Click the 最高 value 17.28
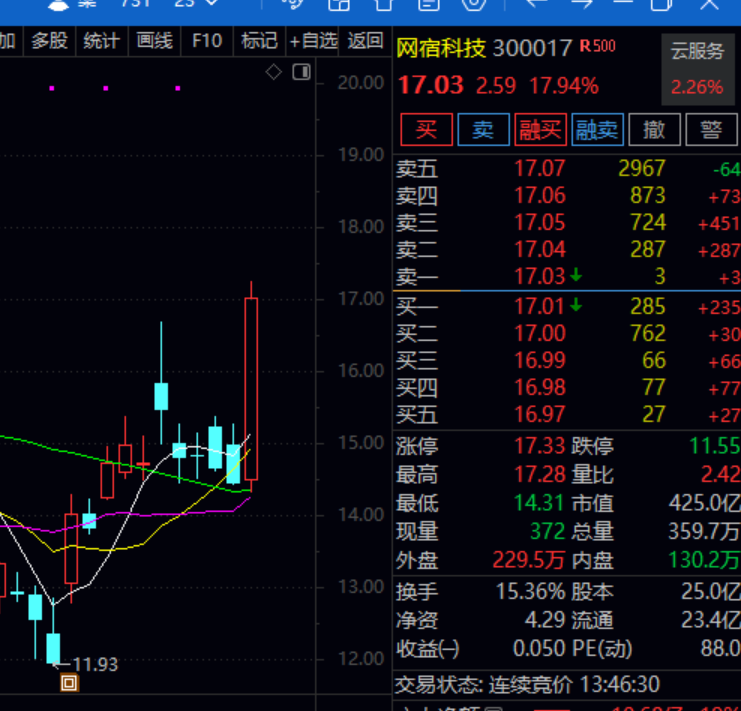Screen dimensions: 741x711 coord(540,475)
